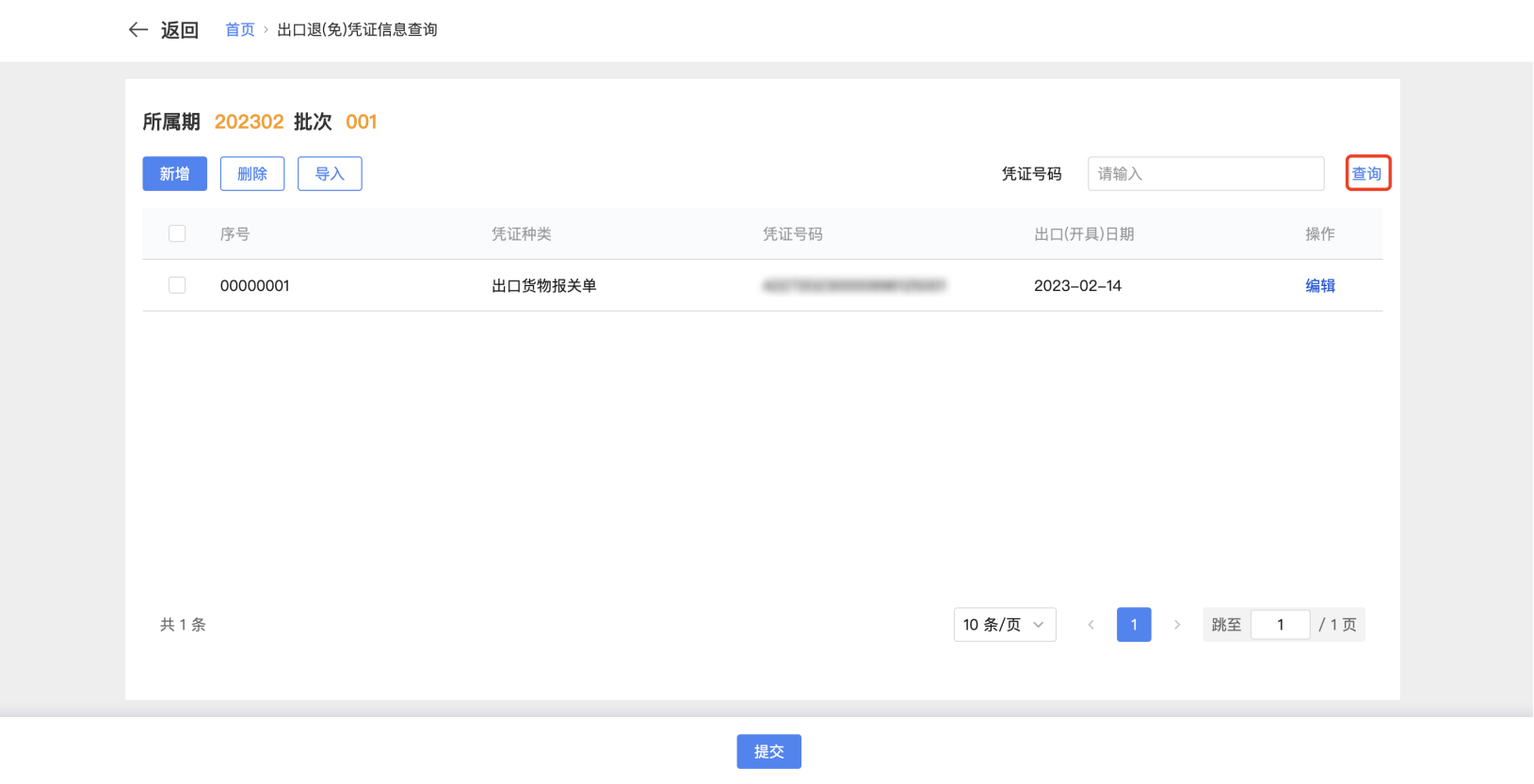Expand the 10 条/页 page size dropdown
This screenshot has width=1534, height=784.
pyautogui.click(x=1004, y=625)
